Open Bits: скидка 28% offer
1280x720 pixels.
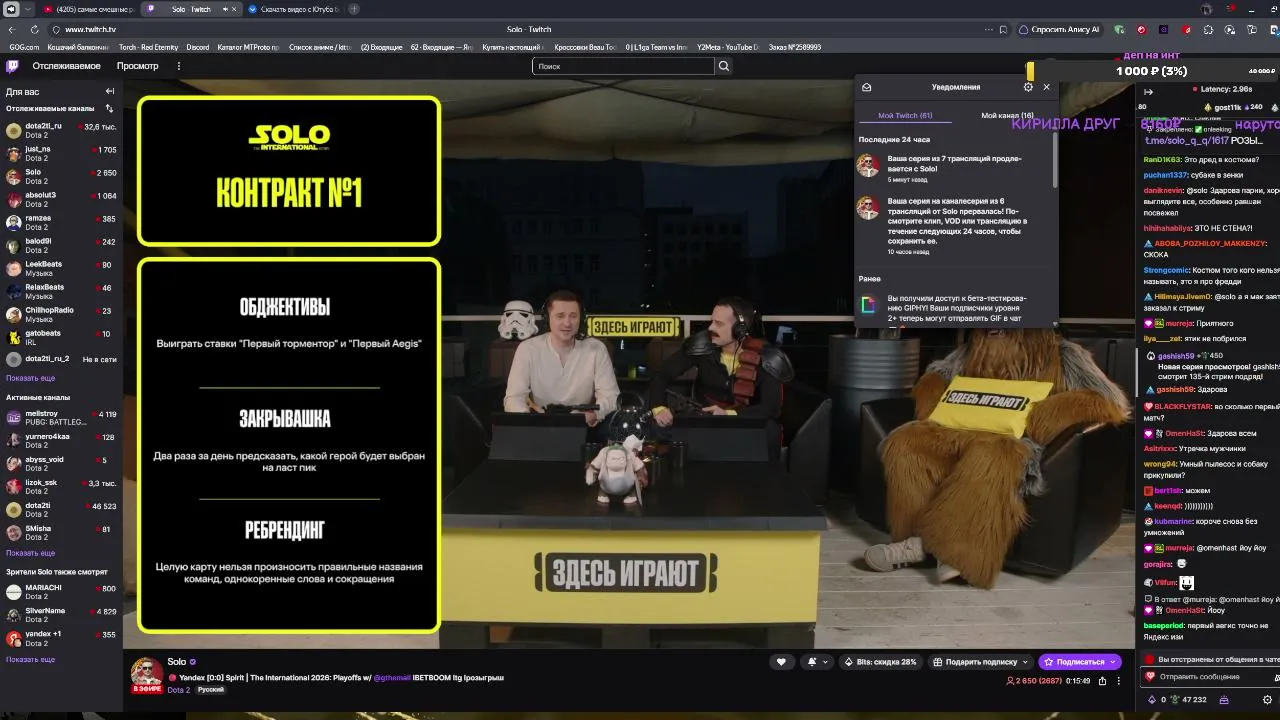pyautogui.click(x=881, y=661)
